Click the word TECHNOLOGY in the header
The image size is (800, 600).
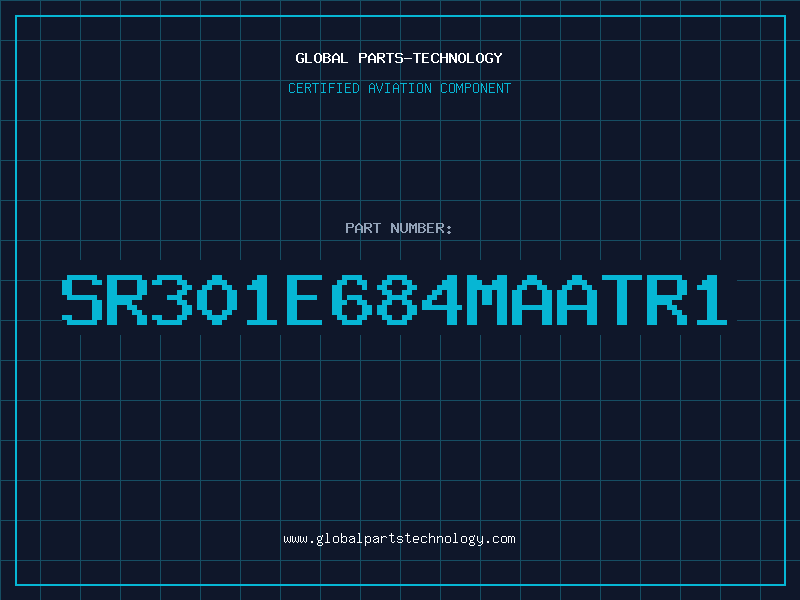458,58
